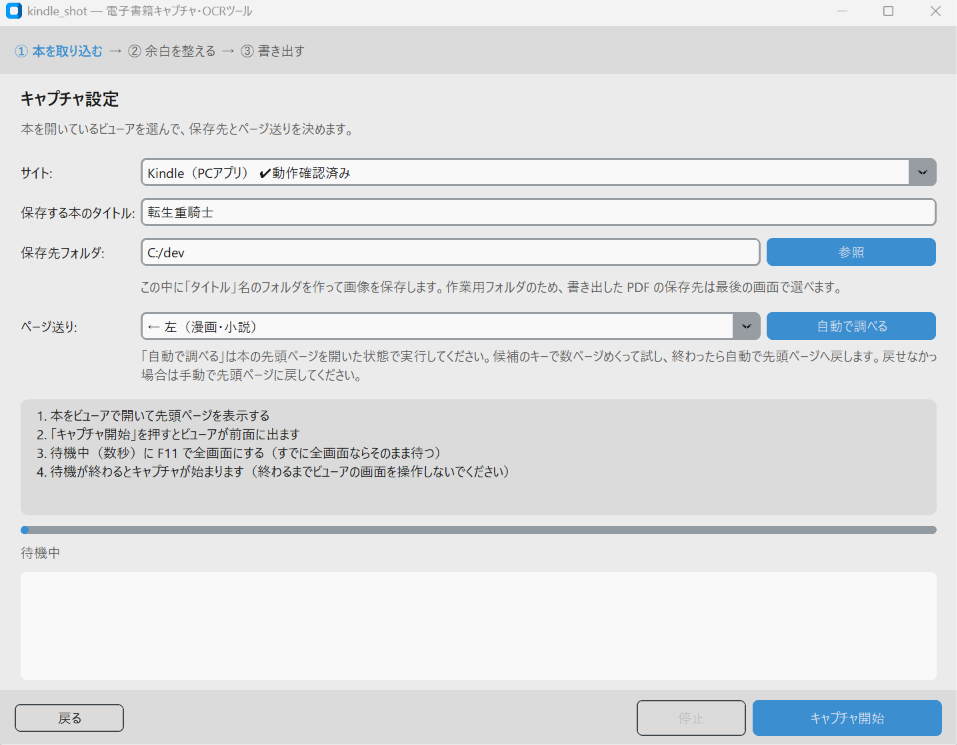Maximize the kindle_shot window
Viewport: 957px width, 745px height.
point(888,11)
